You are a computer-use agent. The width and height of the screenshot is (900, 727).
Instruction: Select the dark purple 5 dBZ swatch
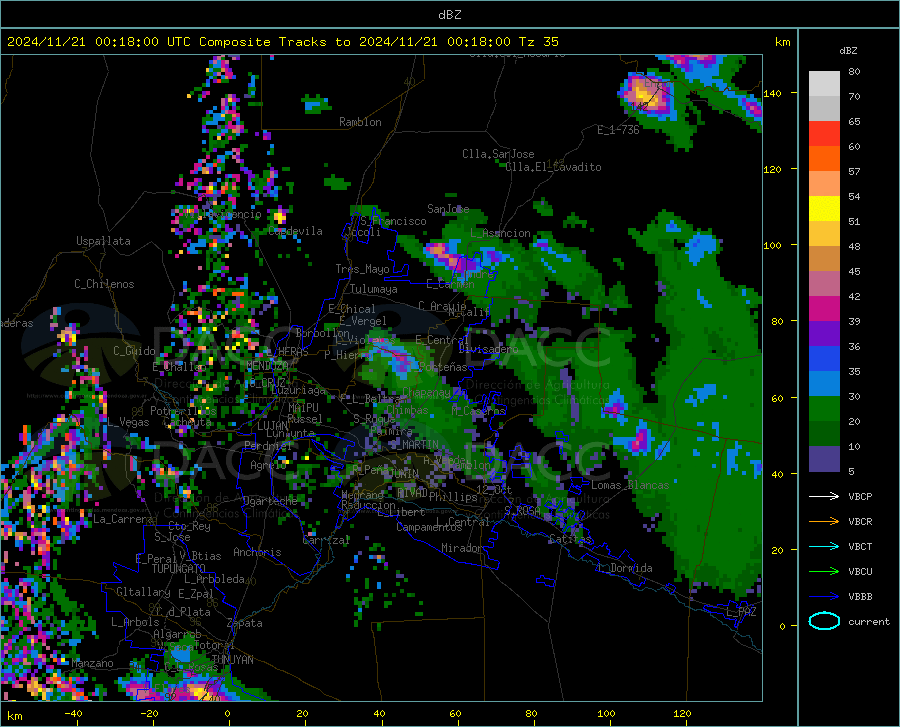824,459
